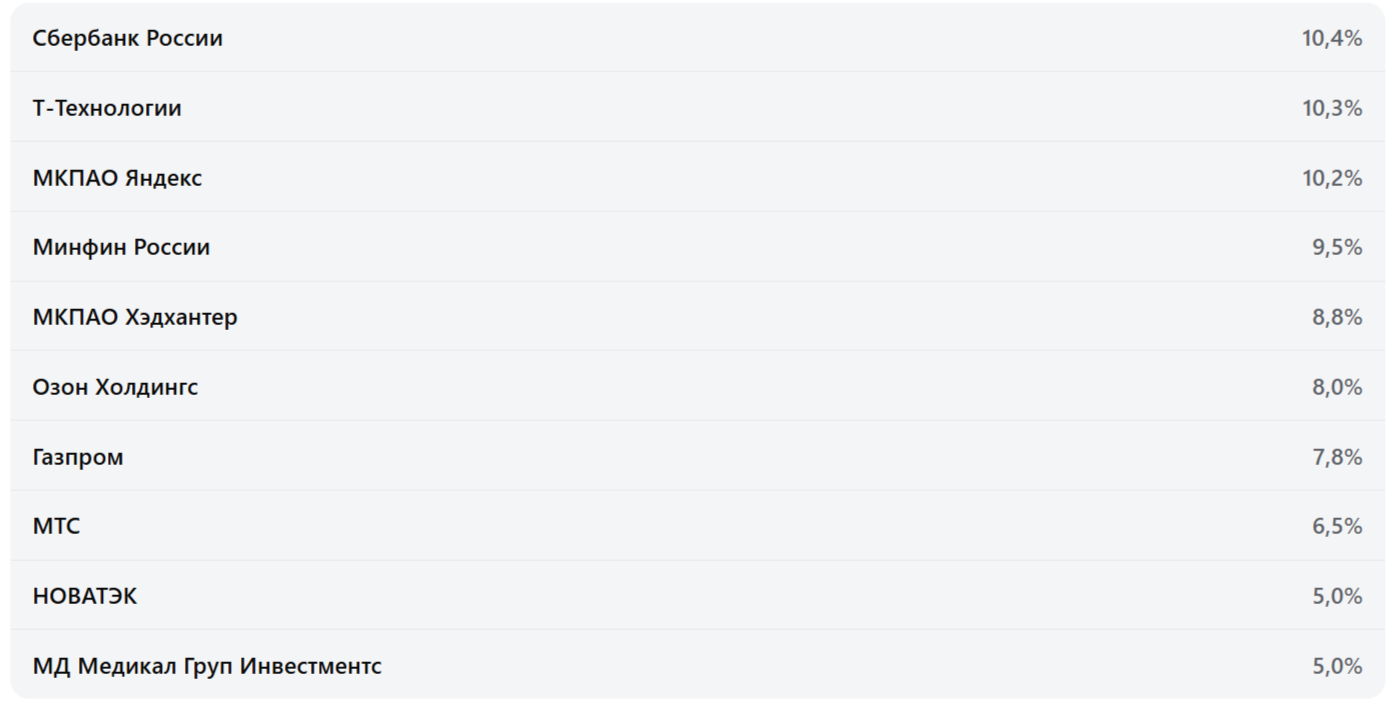1394x710 pixels.
Task: Select the 8,0% value for Озон
Action: 1337,387
